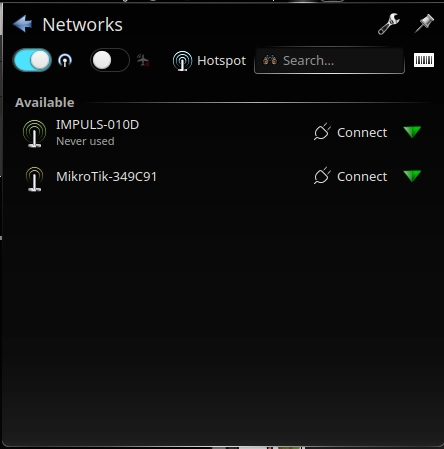Viewport: 444px width, 449px height.
Task: Open network configuration via wrench icon
Action: (388, 24)
